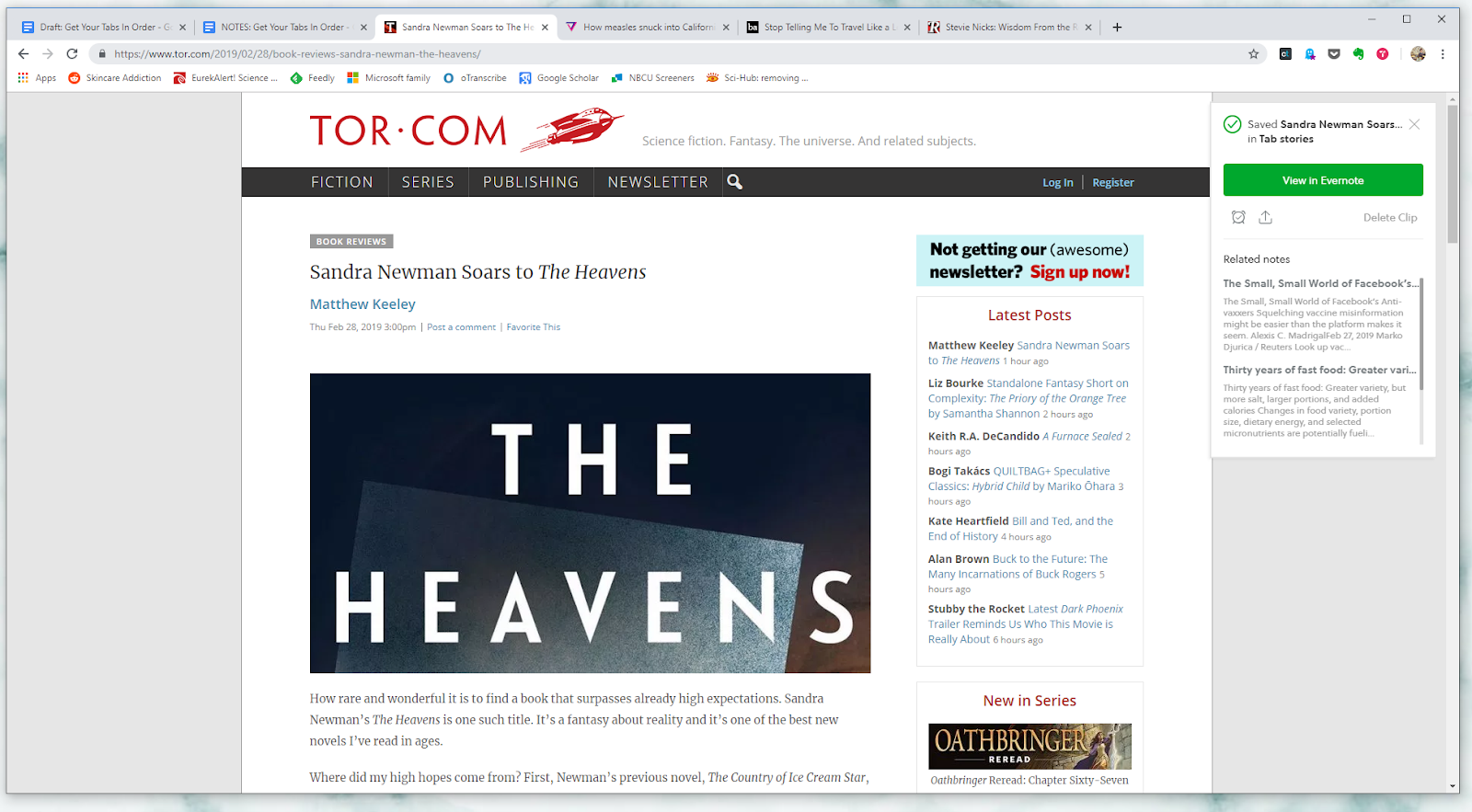Click the site lock icon in address bar
The height and width of the screenshot is (812, 1472).
tap(102, 54)
